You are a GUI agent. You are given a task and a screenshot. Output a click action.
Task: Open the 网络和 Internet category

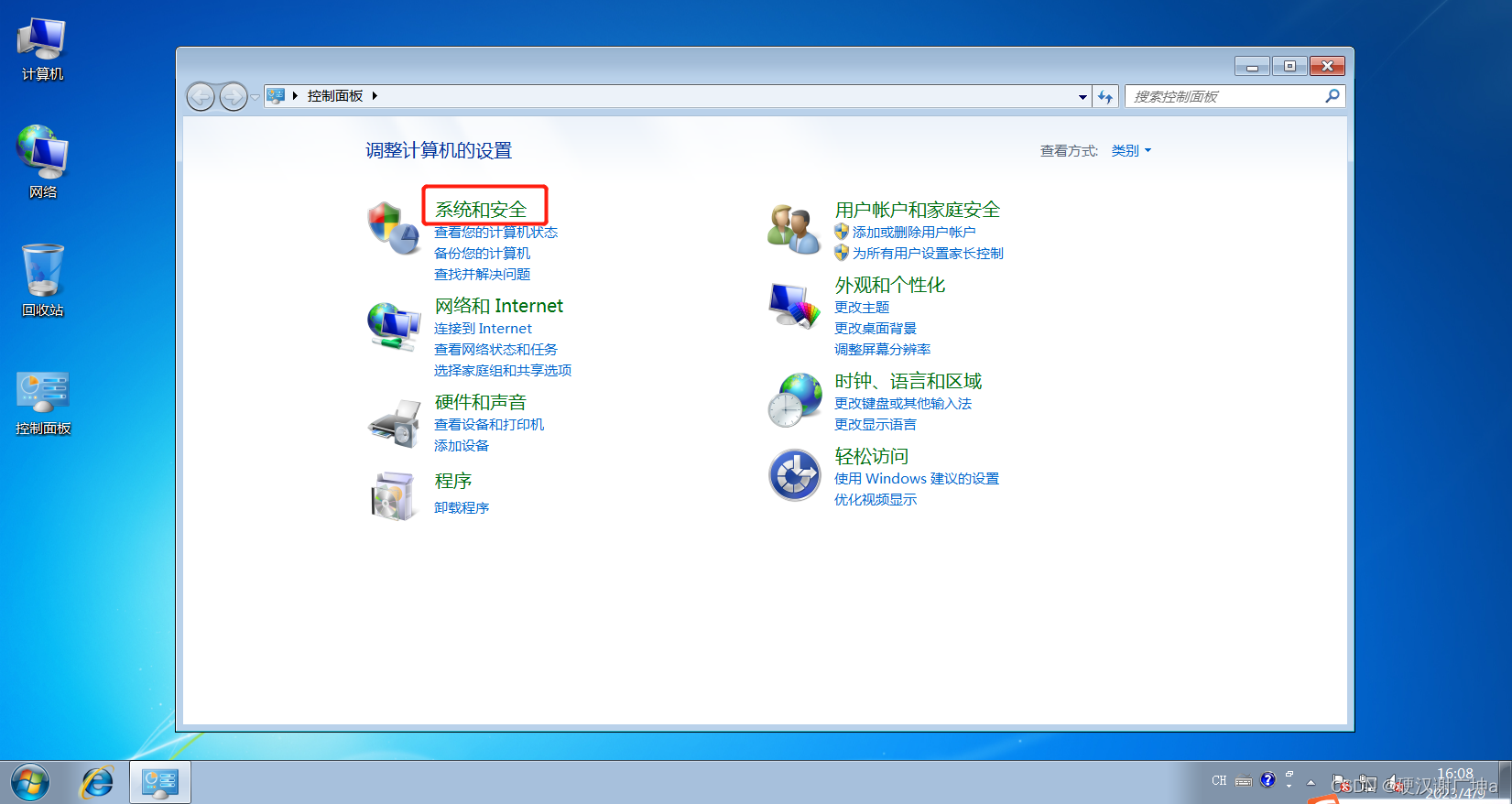click(498, 306)
